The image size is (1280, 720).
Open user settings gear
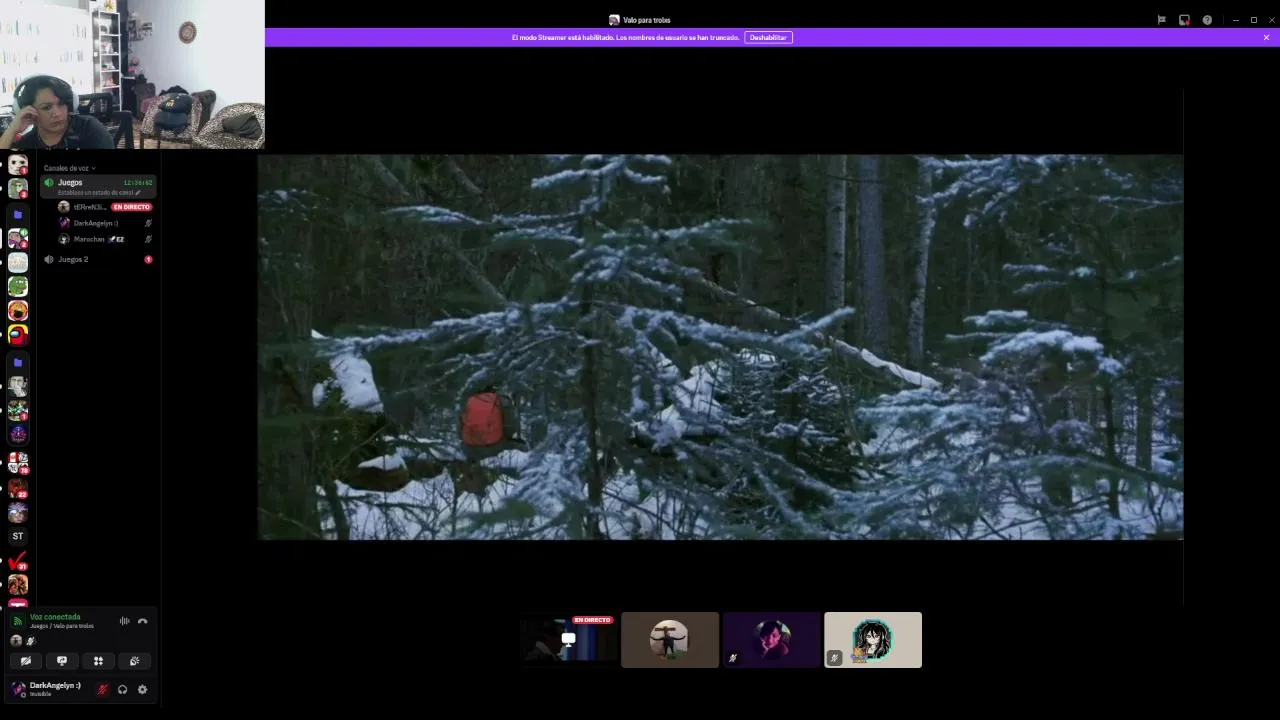[x=142, y=689]
